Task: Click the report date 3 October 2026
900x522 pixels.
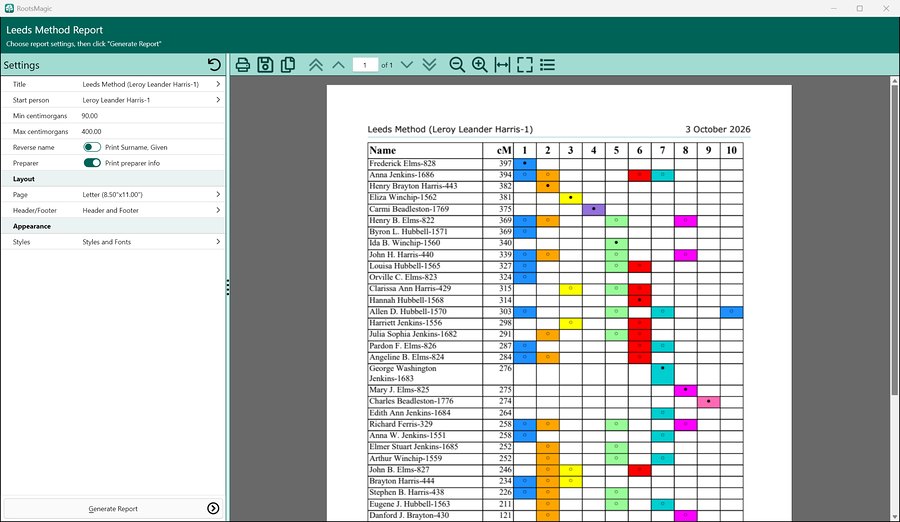Action: [x=717, y=129]
